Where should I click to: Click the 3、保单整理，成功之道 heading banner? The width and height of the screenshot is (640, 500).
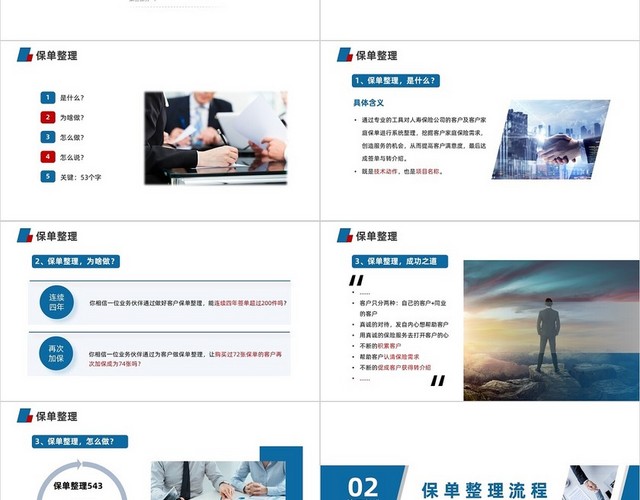pos(400,261)
